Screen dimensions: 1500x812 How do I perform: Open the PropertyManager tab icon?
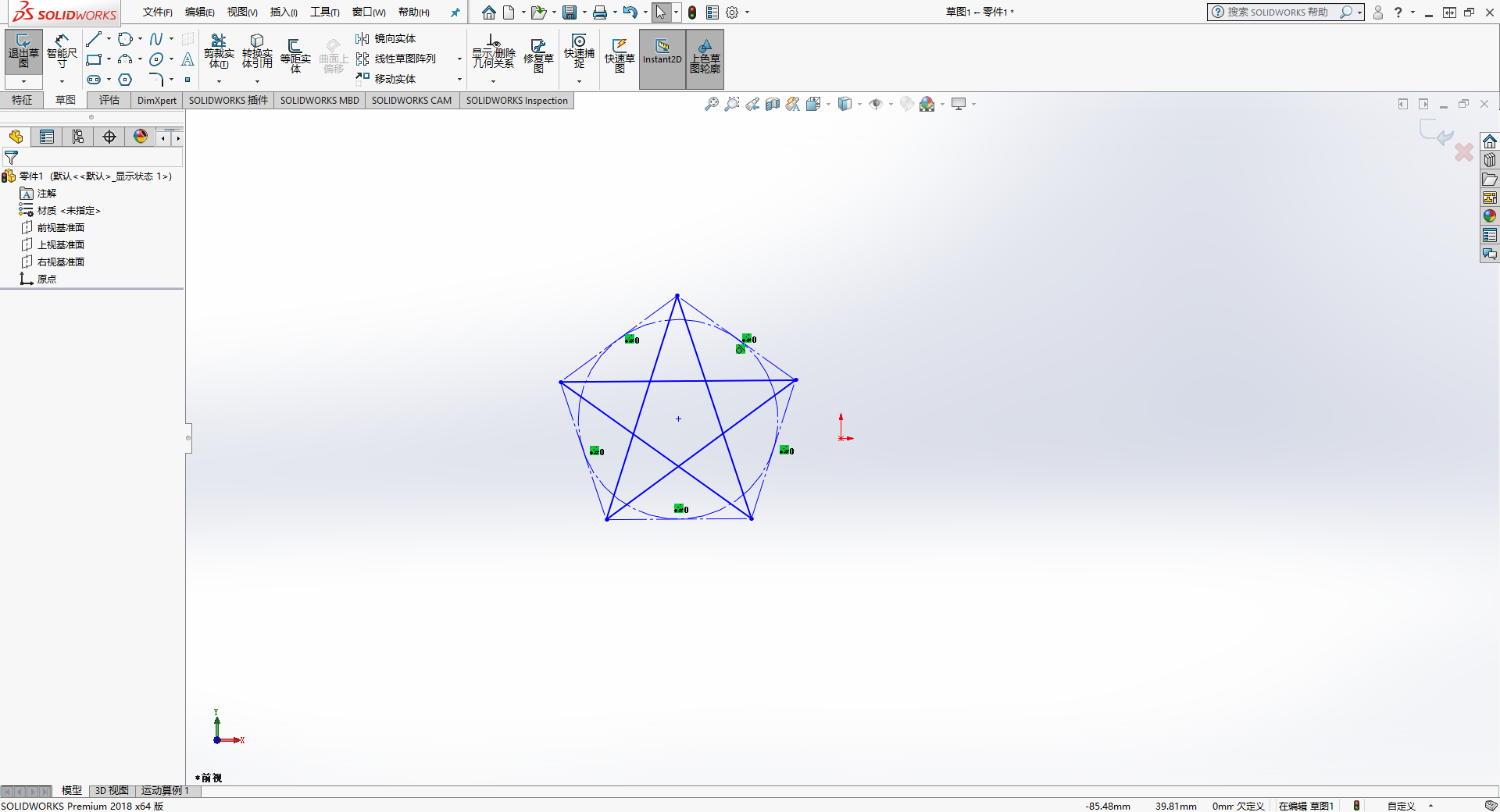pos(47,137)
